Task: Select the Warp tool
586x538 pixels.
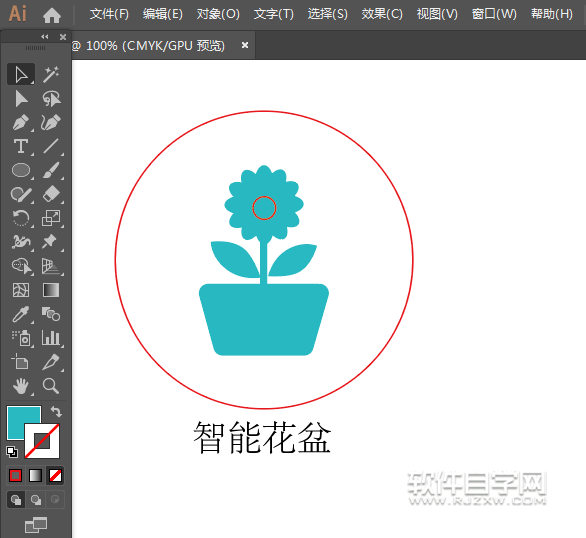Action: [x=21, y=242]
